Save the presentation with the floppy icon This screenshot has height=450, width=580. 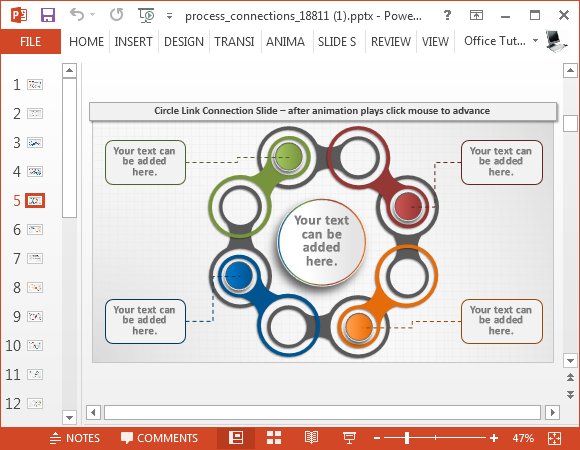pos(48,15)
